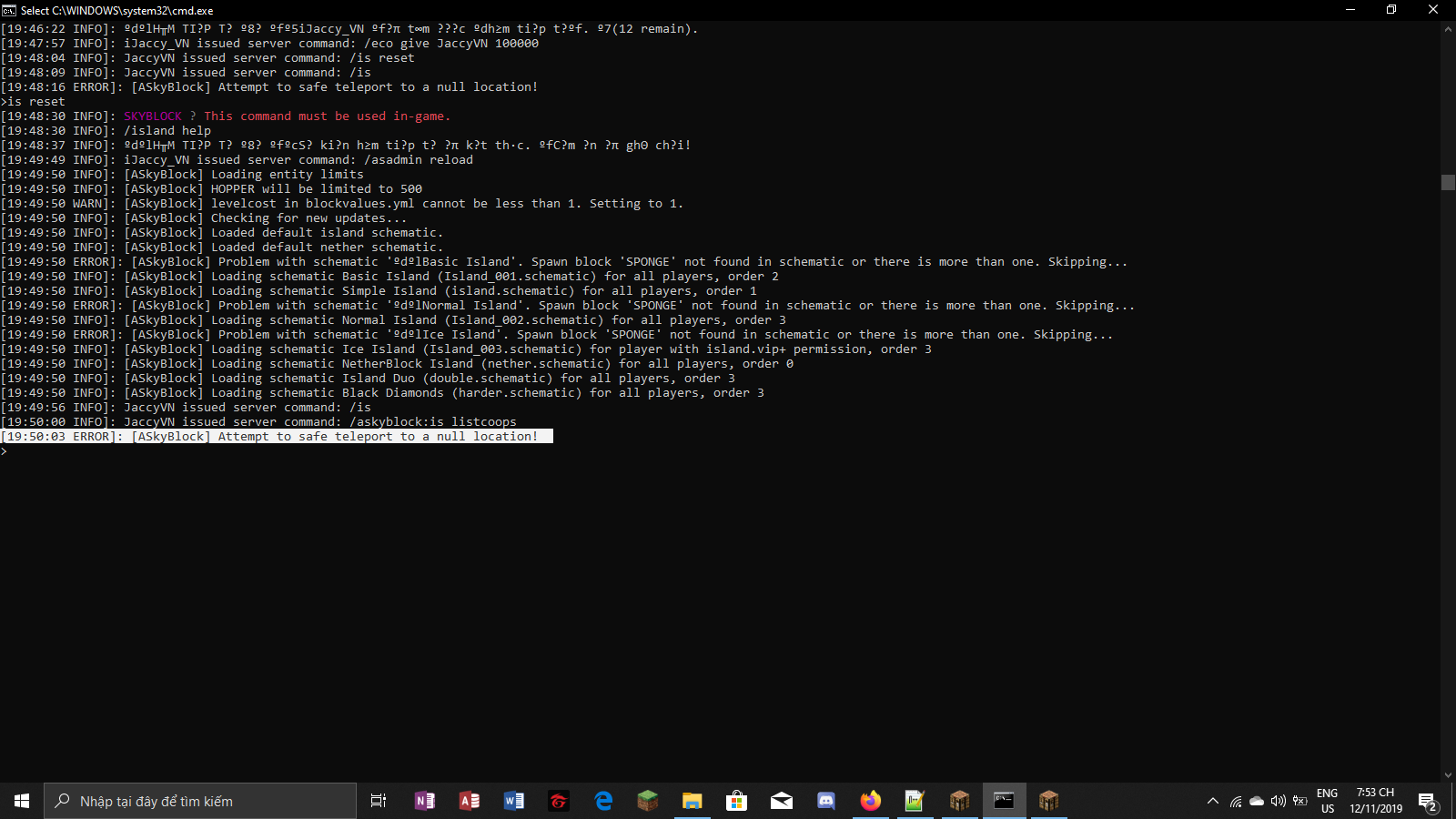Click the console scrollbar up arrow
Viewport: 1456px width, 819px height.
point(1448,29)
